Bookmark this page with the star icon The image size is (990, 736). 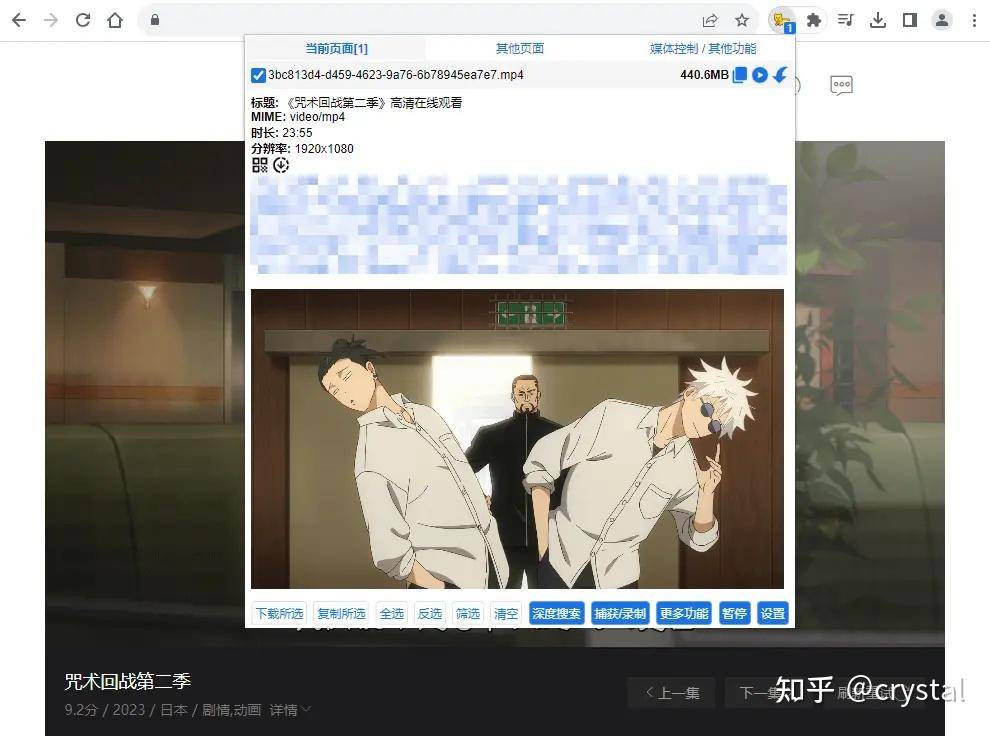[x=742, y=20]
